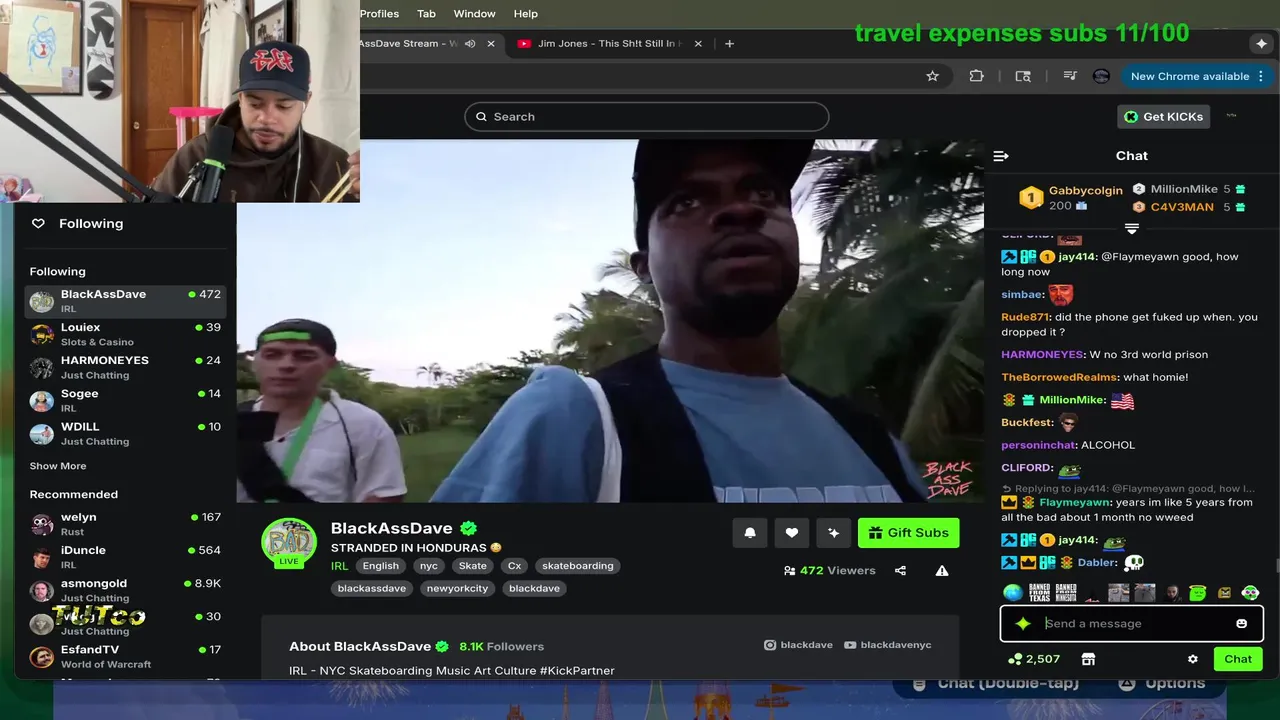Open WDILL channel in sidebar
Image resolution: width=1280 pixels, height=720 pixels.
click(125, 433)
